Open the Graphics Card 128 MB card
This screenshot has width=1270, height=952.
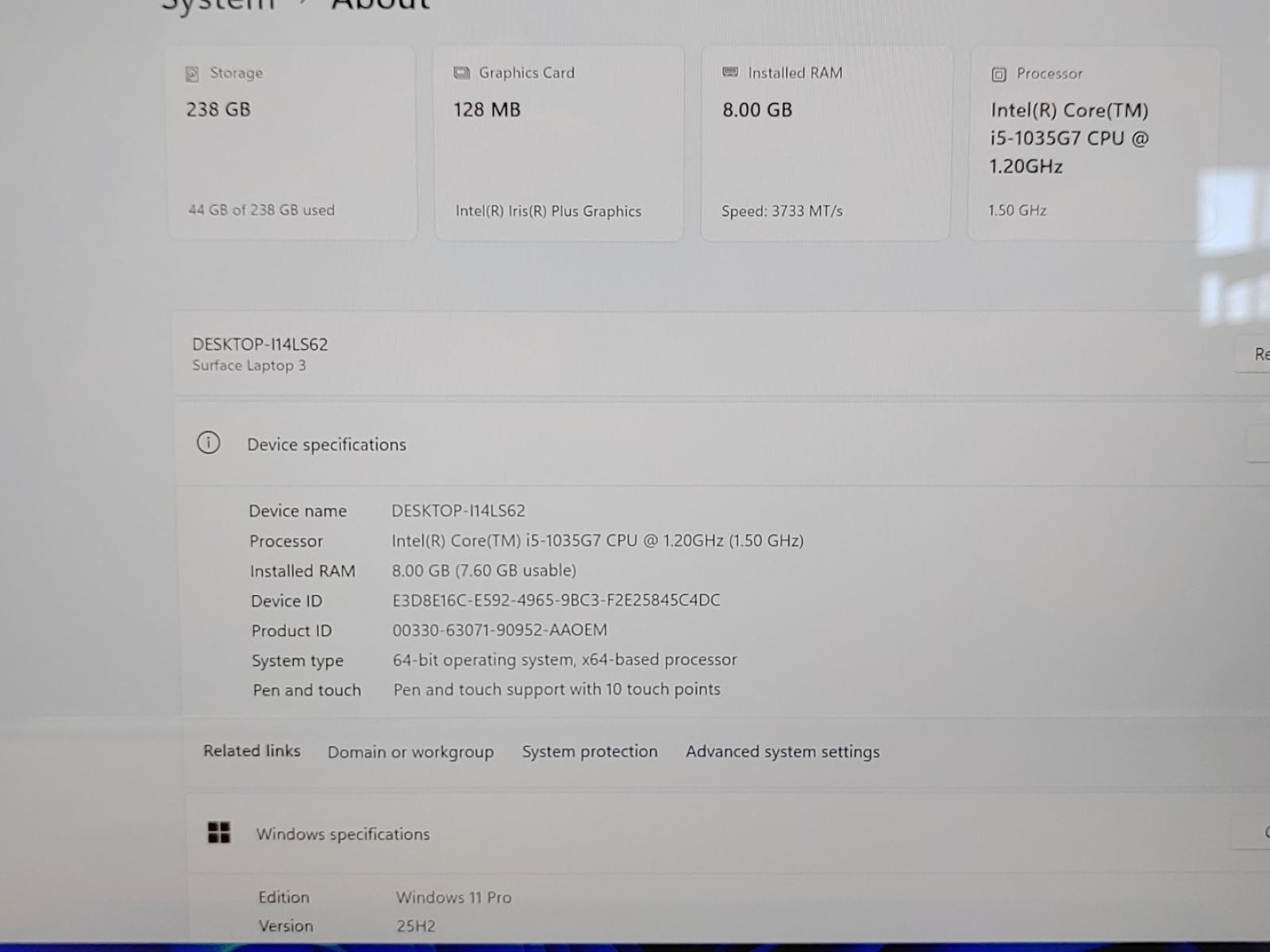tap(559, 144)
